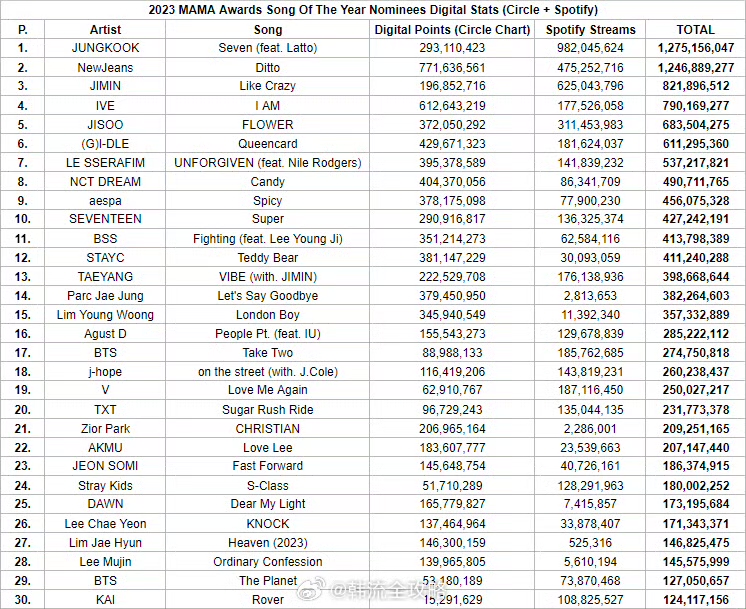Viewport: 746px width, 609px height.
Task: Select the LE SSERAFIM artist cell
Action: [x=105, y=163]
